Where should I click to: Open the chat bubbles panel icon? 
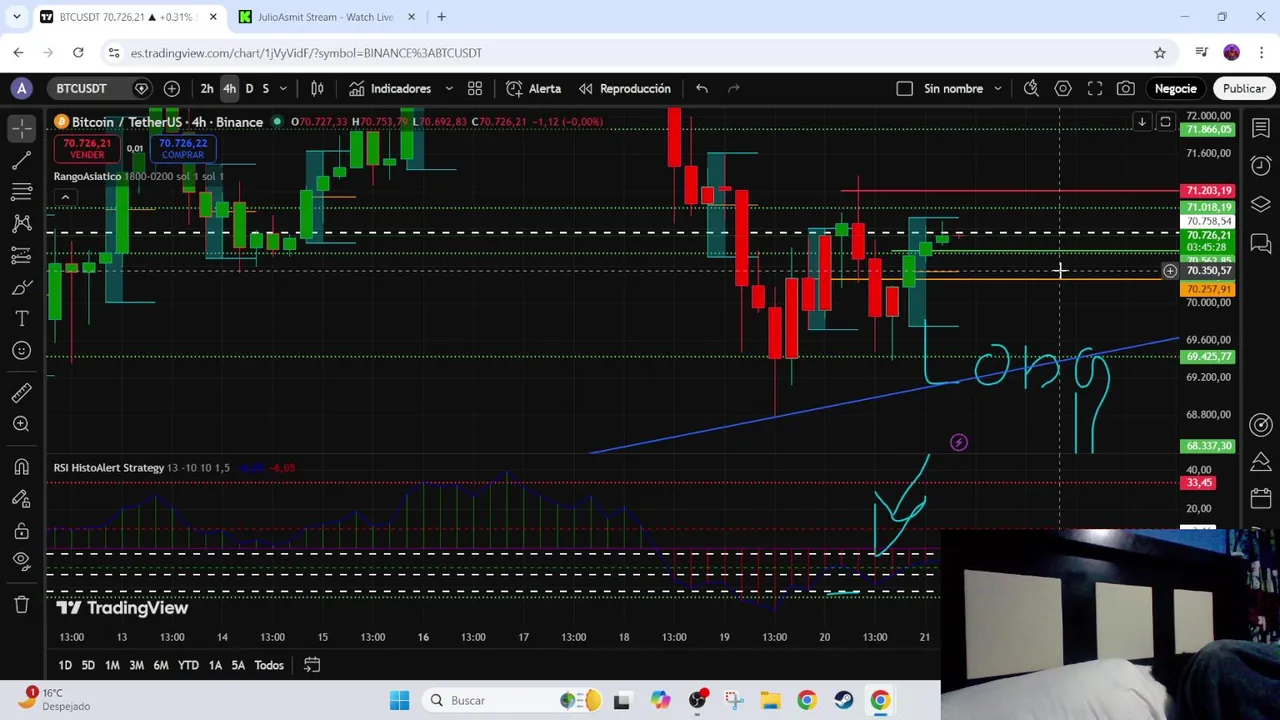(1261, 243)
